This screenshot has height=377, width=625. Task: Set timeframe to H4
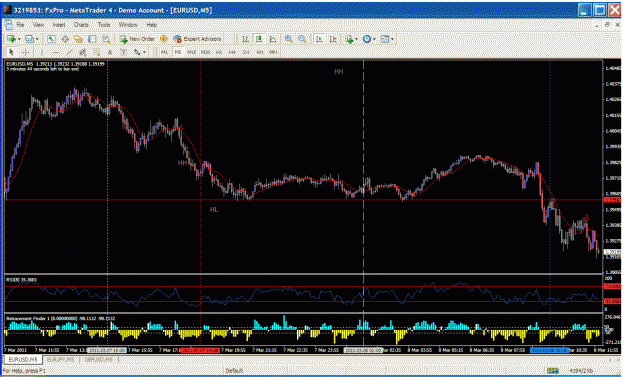pos(232,52)
